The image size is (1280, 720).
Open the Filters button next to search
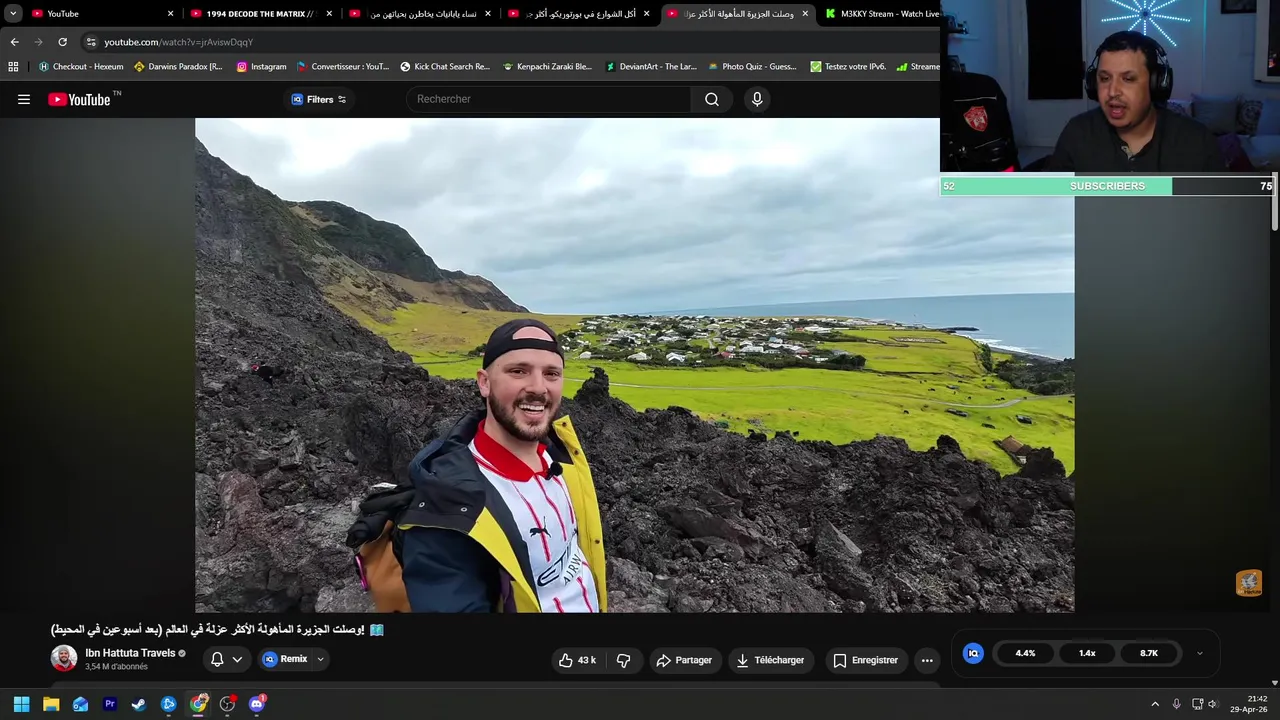[x=319, y=99]
